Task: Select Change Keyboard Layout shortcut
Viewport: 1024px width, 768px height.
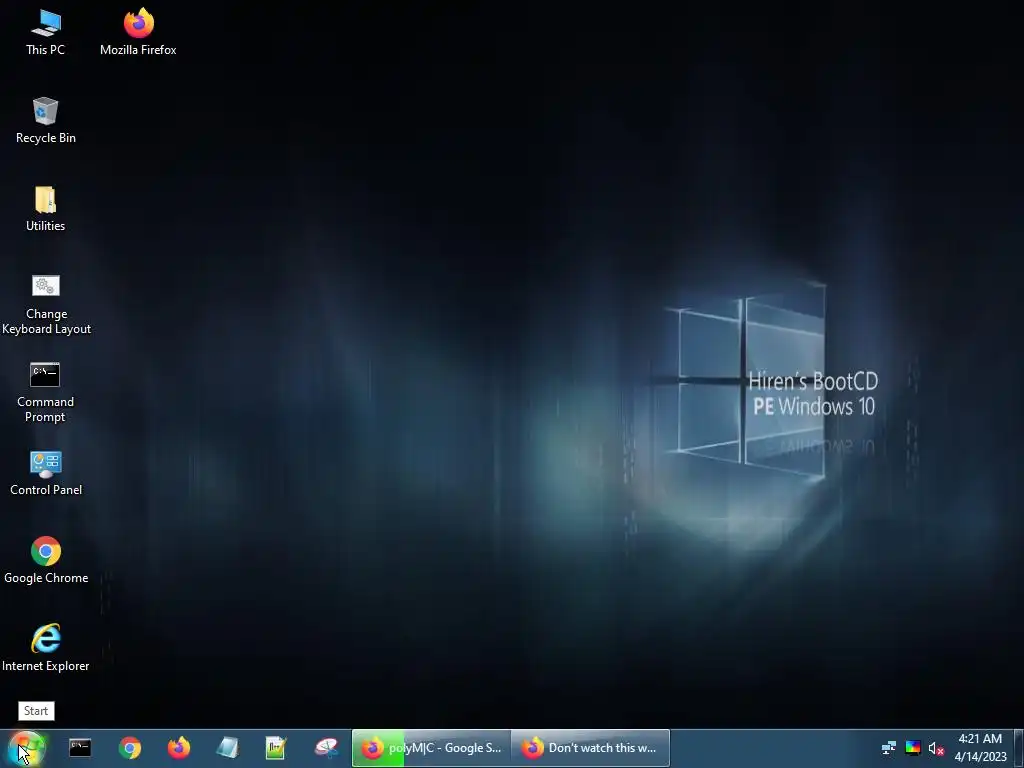Action: (x=46, y=304)
